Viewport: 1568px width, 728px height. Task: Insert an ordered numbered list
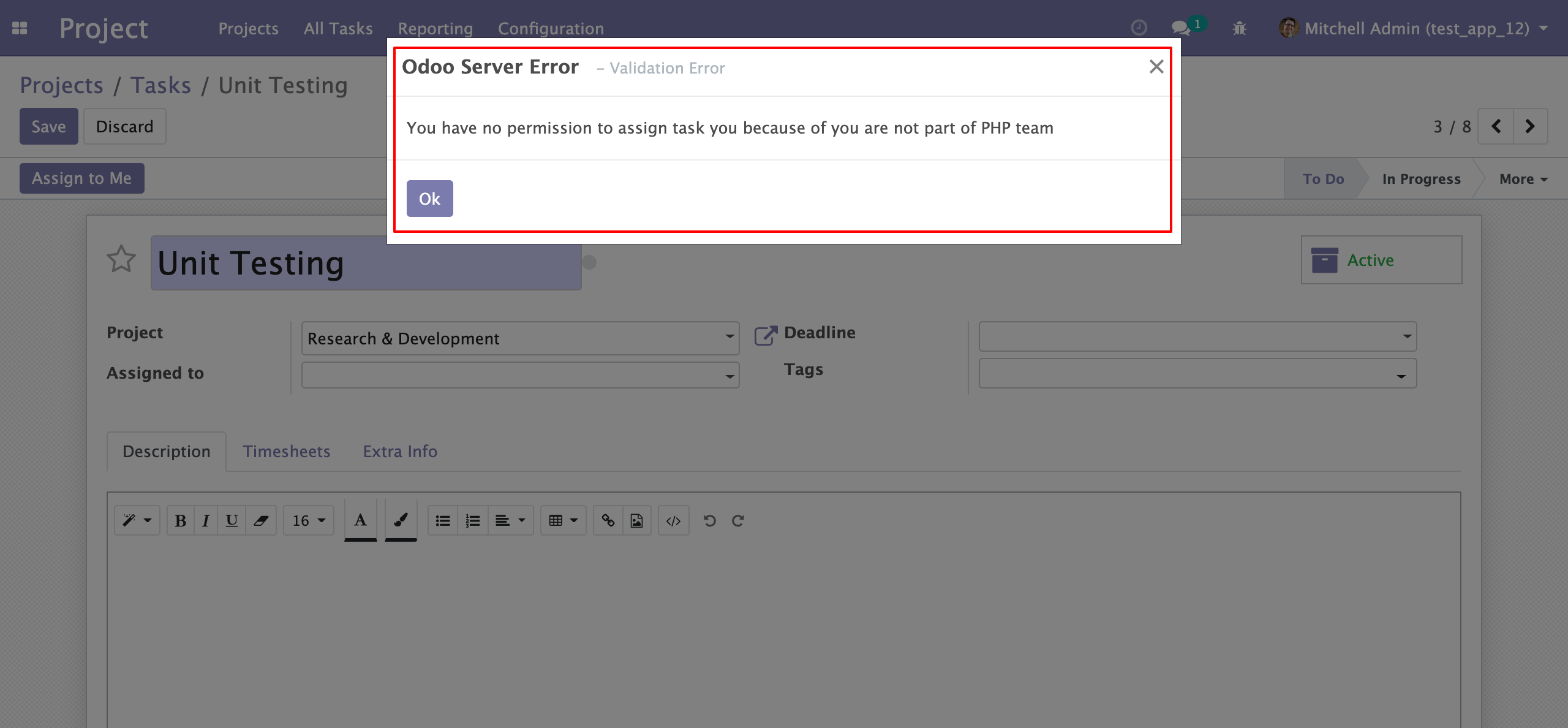click(473, 520)
